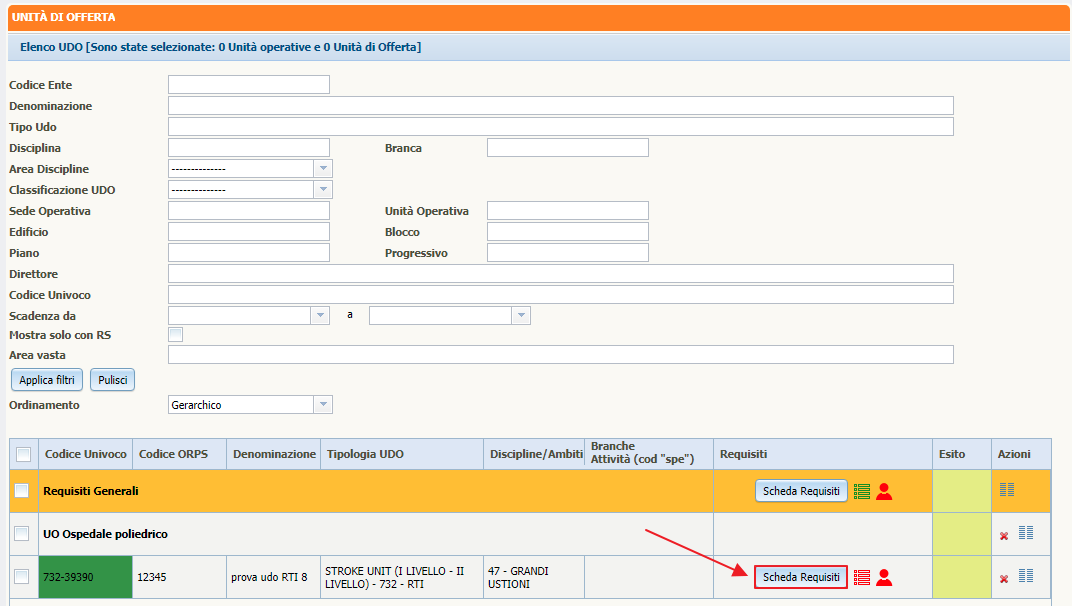Image resolution: width=1074 pixels, height=606 pixels.
Task: Click grid actions icon in prova udo RTI 8 row
Action: (1025, 576)
